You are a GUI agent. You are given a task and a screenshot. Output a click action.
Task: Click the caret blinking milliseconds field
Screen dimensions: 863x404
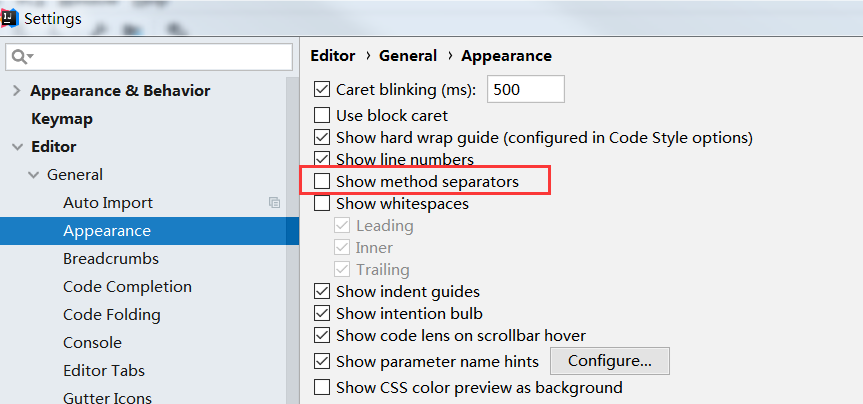pos(525,89)
